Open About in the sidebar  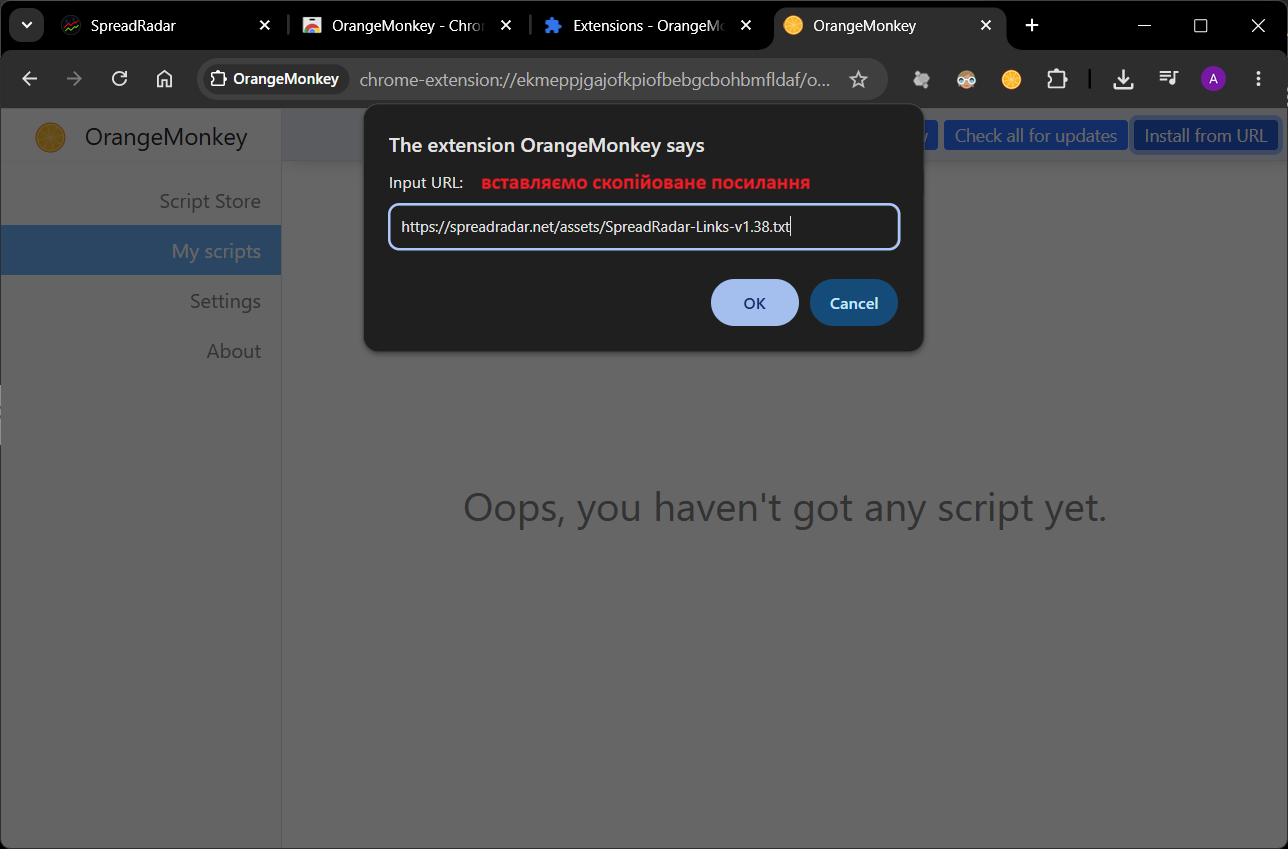pyautogui.click(x=233, y=351)
